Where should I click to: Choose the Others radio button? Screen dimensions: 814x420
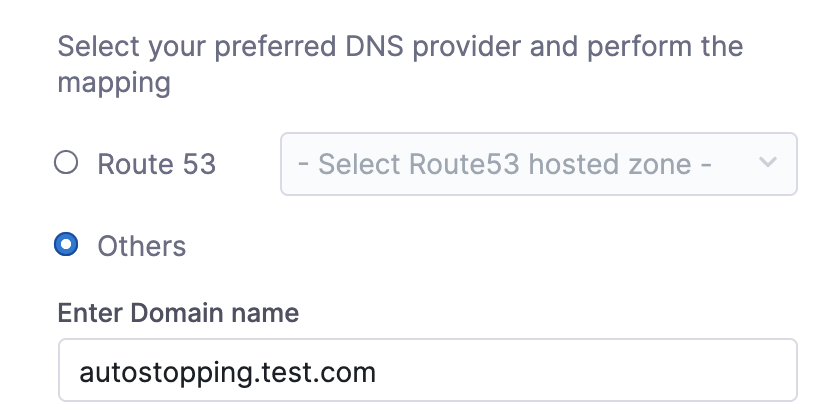pyautogui.click(x=66, y=245)
